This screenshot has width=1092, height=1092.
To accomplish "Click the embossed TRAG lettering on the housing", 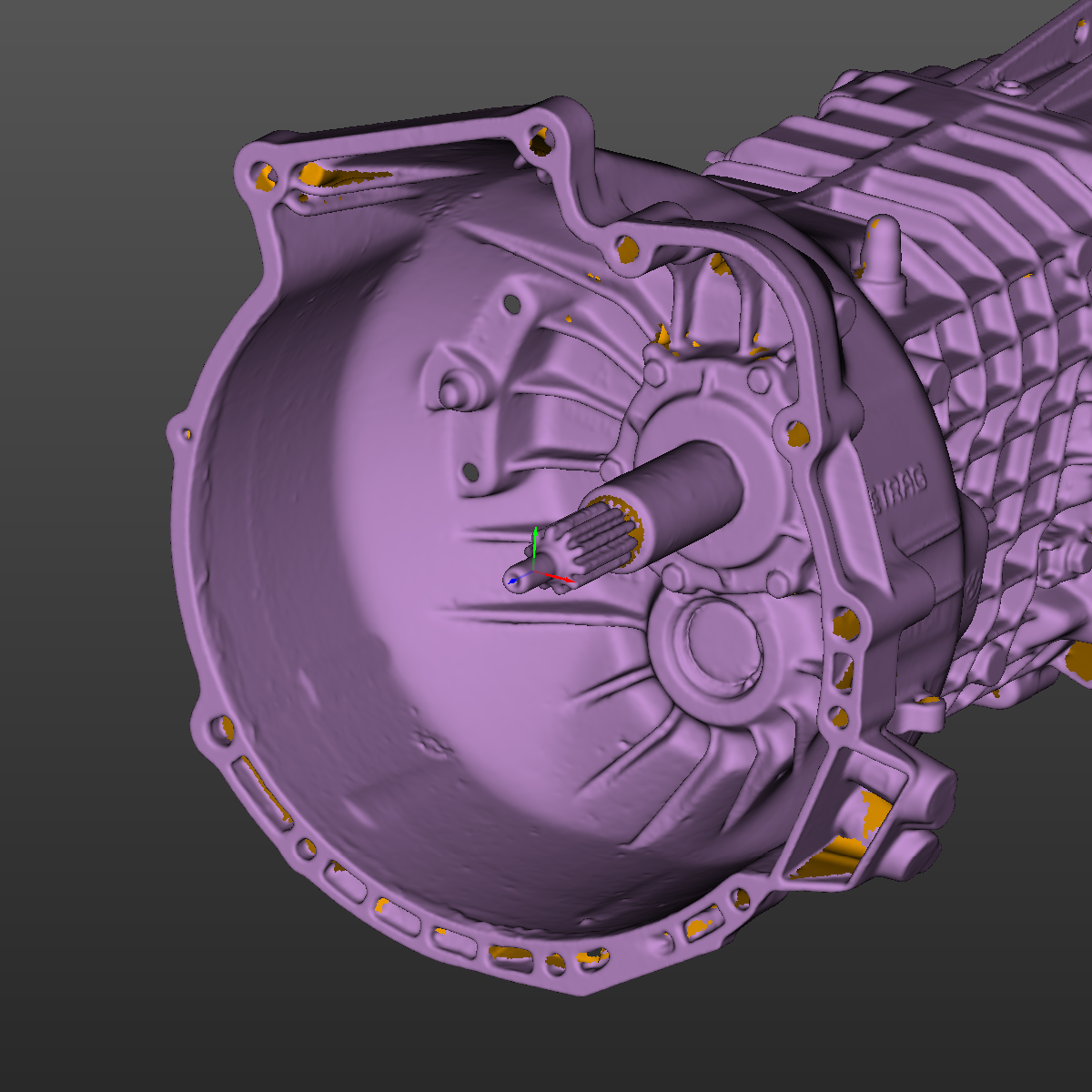I will pyautogui.click(x=898, y=488).
